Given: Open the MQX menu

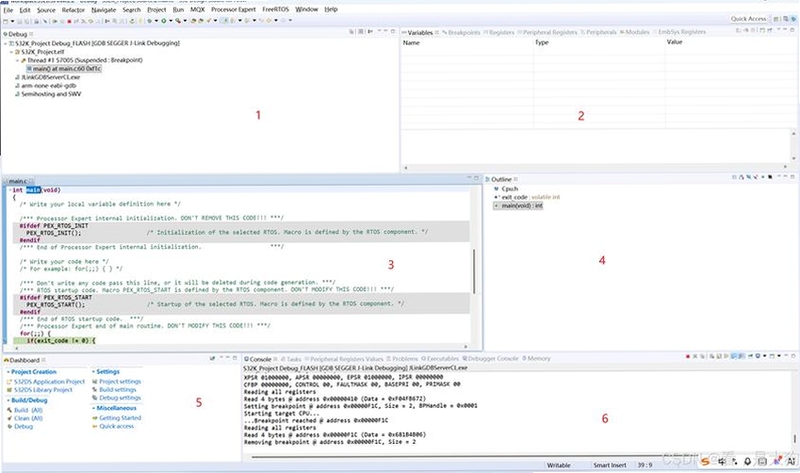Looking at the screenshot, I should [x=197, y=10].
